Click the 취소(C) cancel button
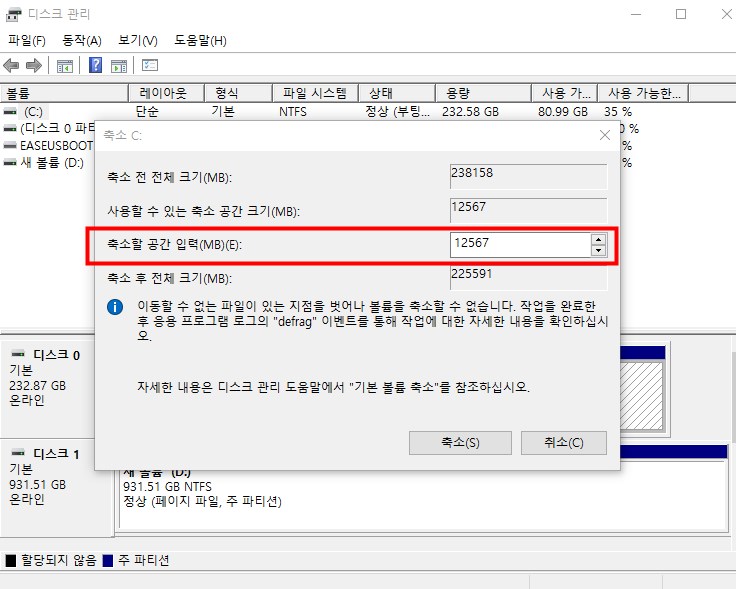 [x=564, y=443]
